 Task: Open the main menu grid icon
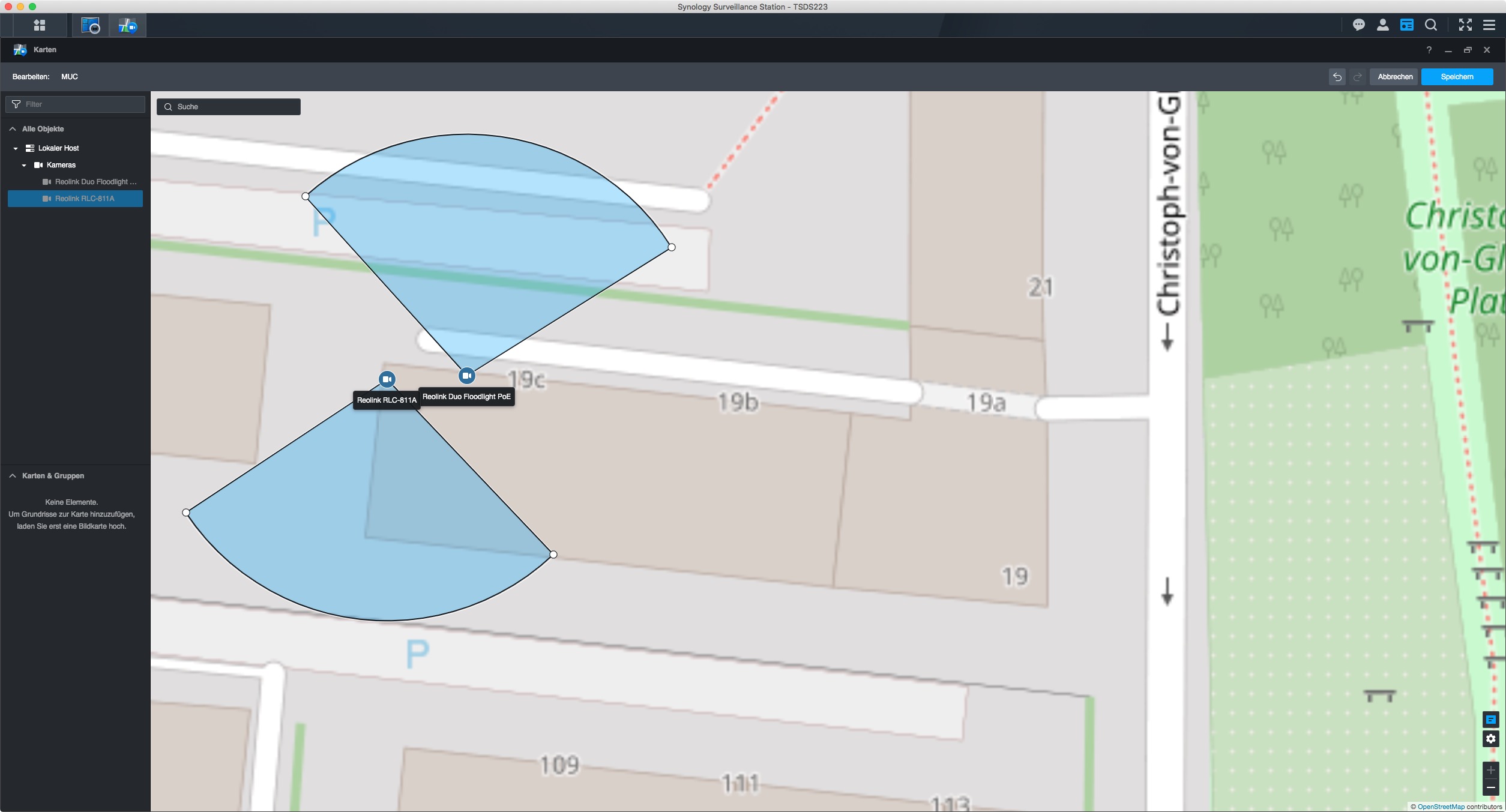point(40,25)
